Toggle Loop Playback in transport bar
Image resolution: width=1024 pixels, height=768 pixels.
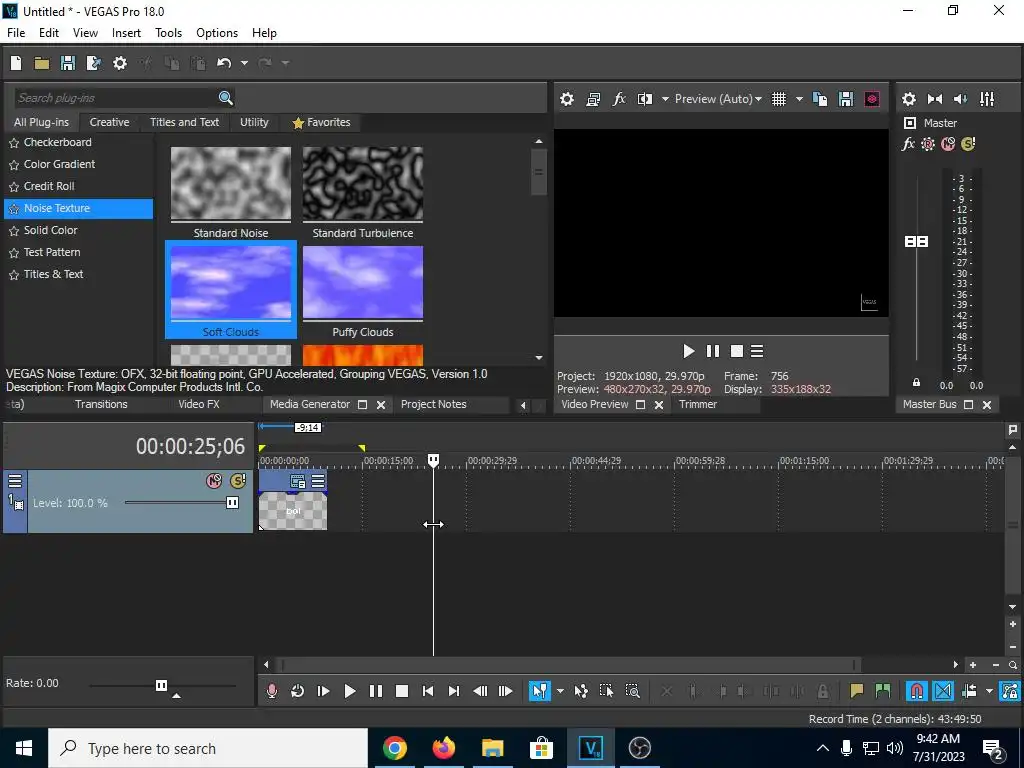tap(297, 691)
